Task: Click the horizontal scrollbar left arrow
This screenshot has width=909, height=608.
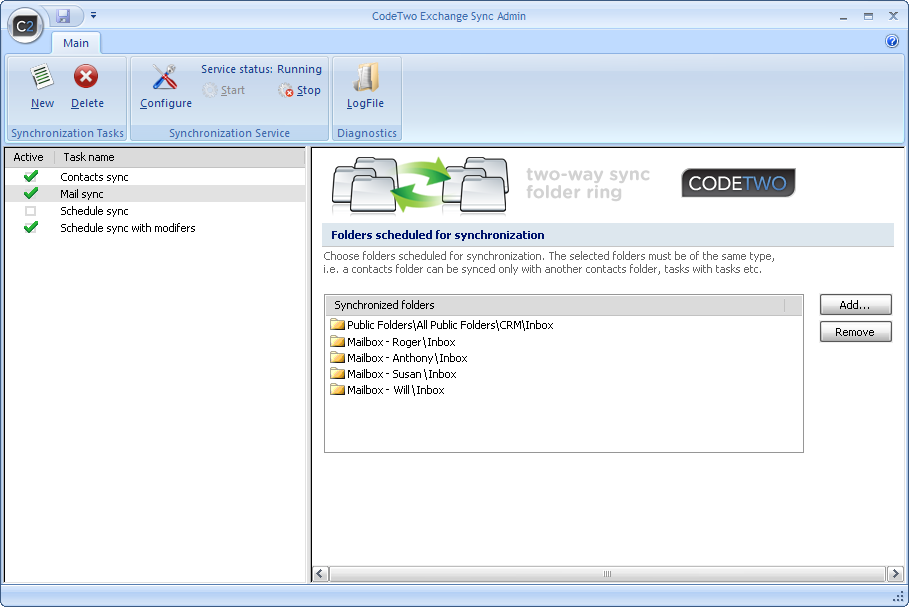Action: pyautogui.click(x=321, y=574)
